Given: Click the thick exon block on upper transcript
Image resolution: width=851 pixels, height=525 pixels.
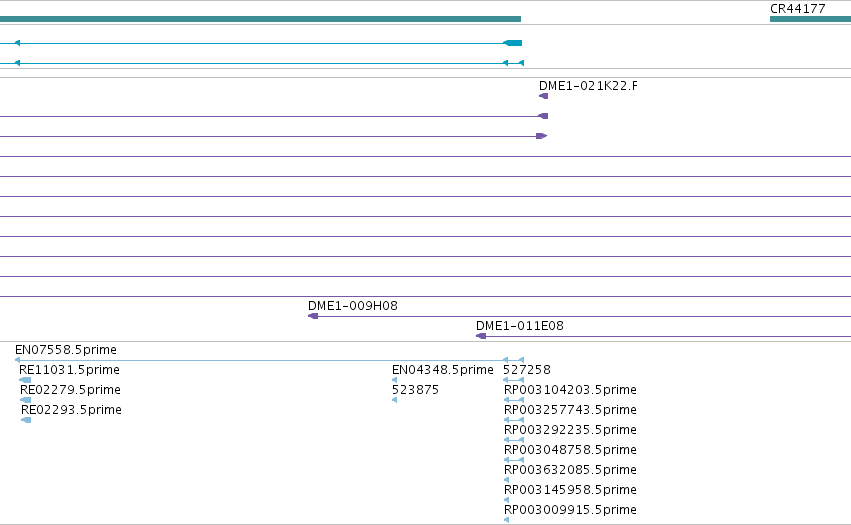Looking at the screenshot, I should point(513,43).
